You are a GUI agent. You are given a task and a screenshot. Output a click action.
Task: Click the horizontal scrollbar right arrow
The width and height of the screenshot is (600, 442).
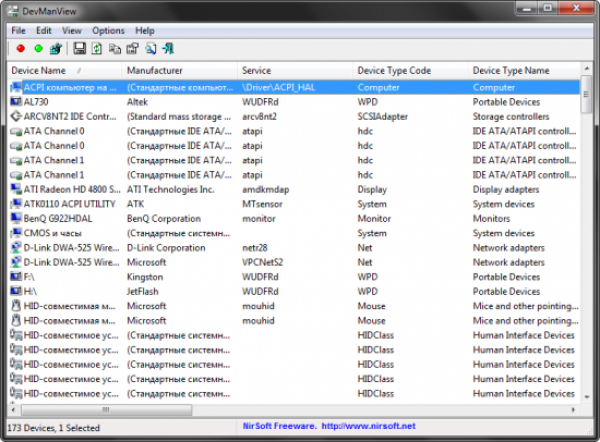click(x=571, y=411)
